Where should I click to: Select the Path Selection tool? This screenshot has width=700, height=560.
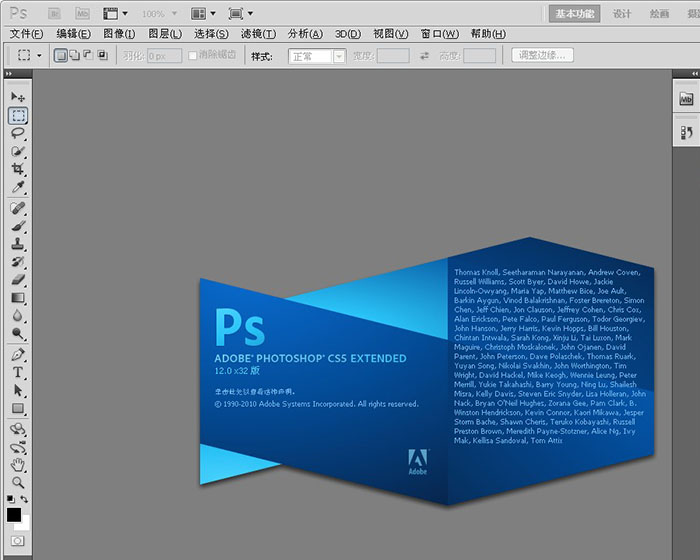click(18, 390)
